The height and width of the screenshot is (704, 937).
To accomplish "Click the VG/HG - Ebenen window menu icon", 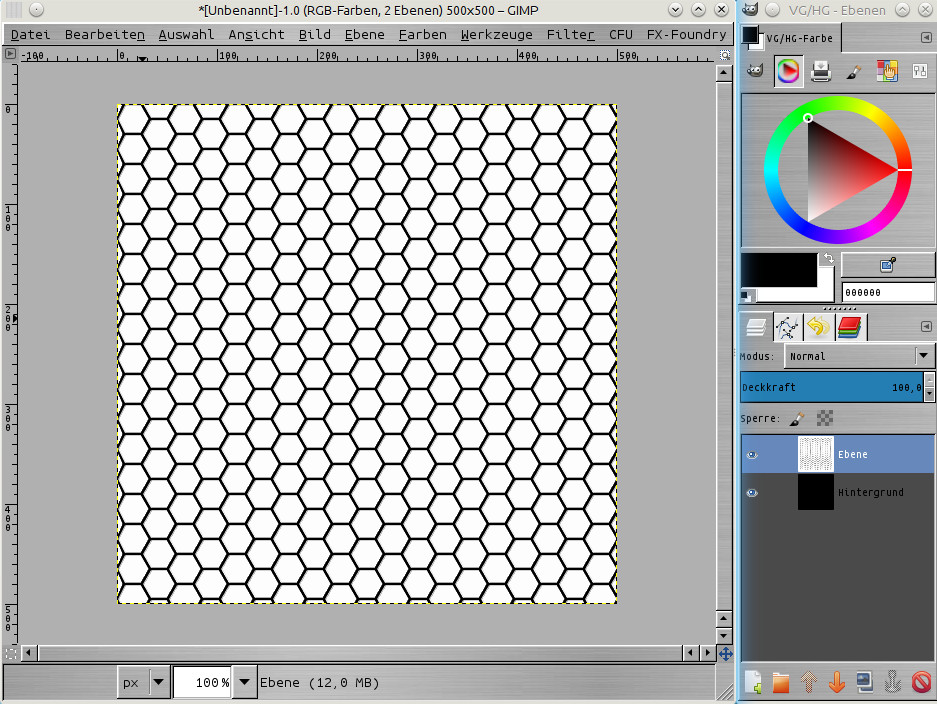I will 750,9.
